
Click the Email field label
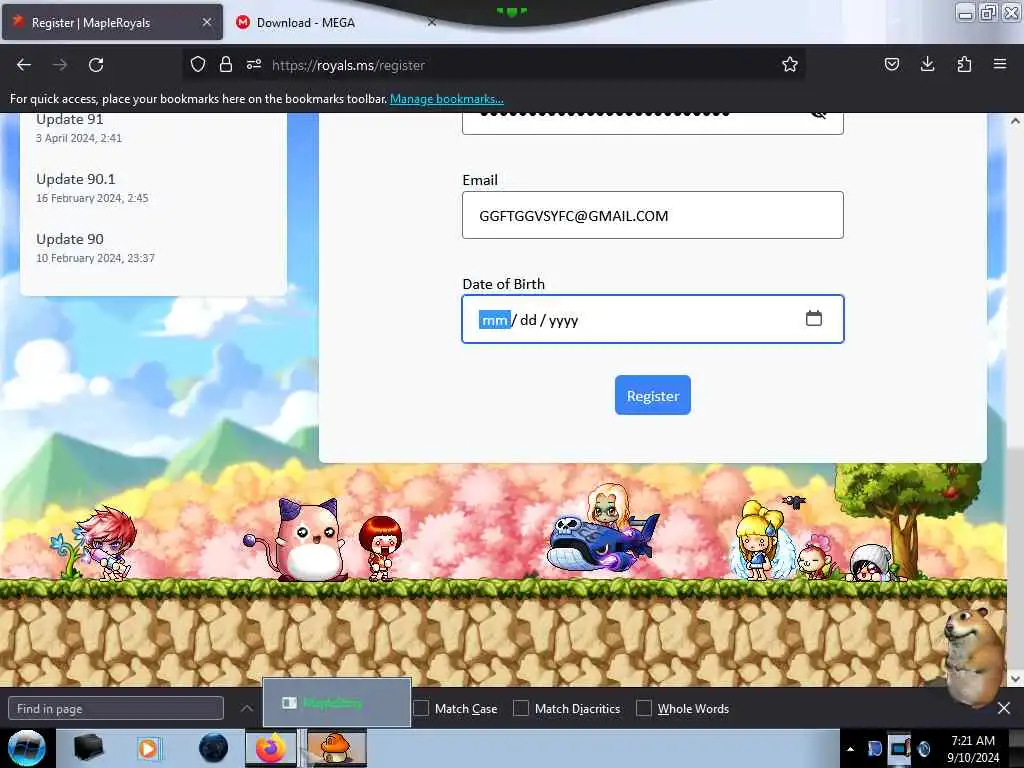tap(480, 180)
